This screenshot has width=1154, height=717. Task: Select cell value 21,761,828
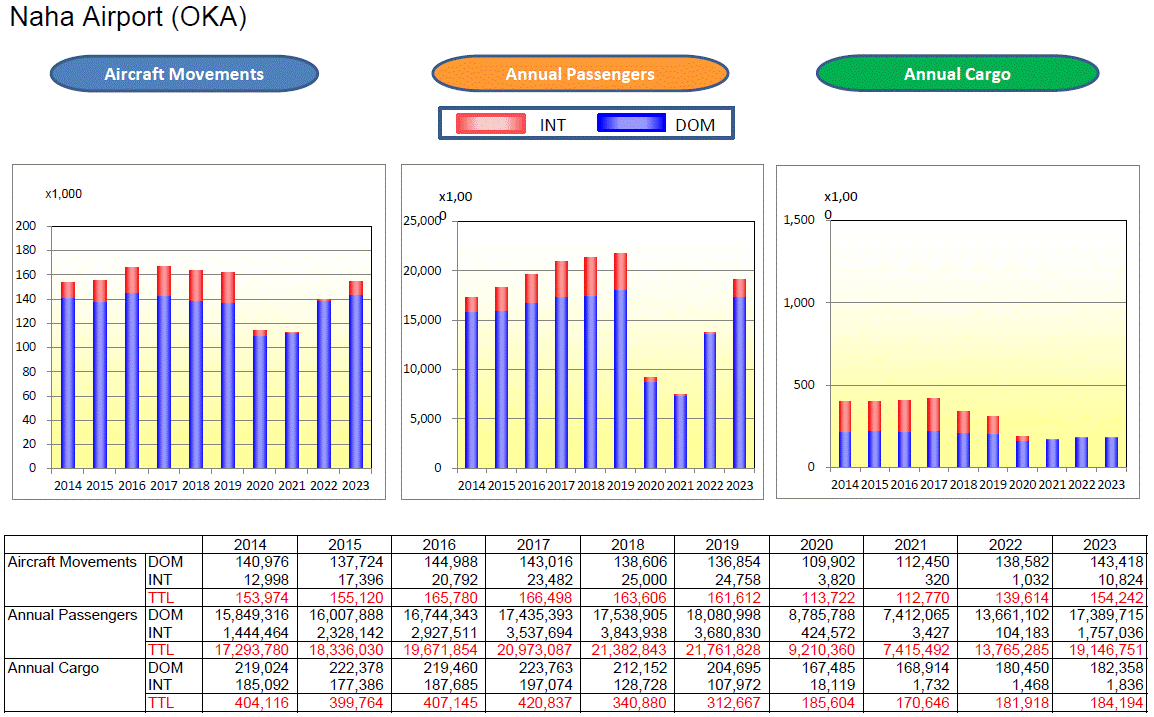click(723, 651)
